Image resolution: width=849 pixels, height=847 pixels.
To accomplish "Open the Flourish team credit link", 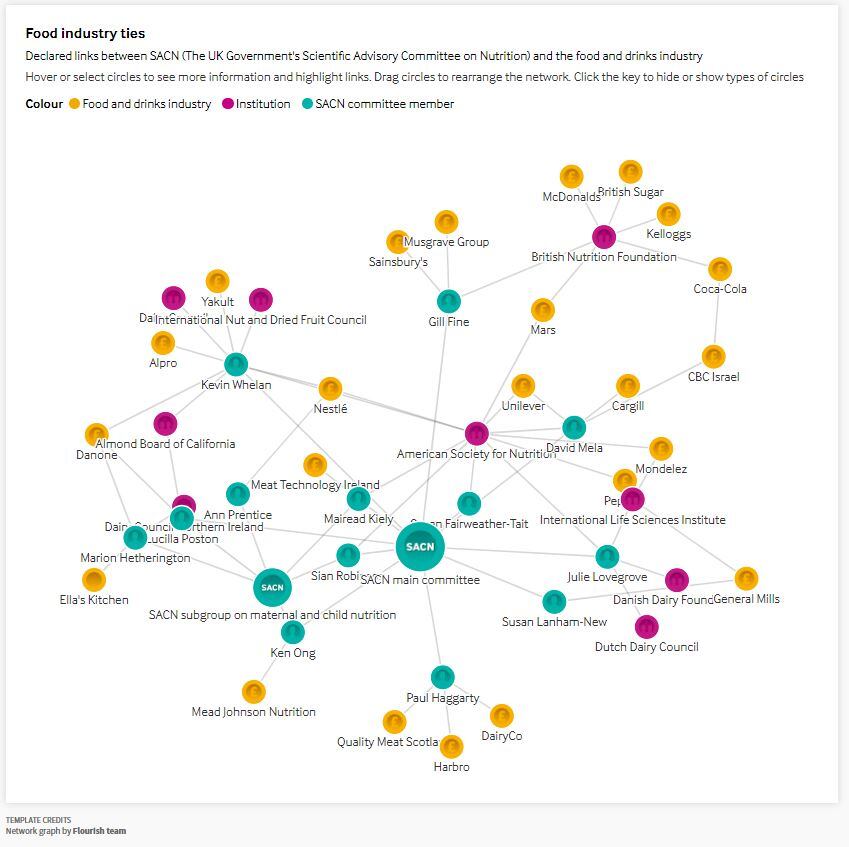I will tap(99, 831).
